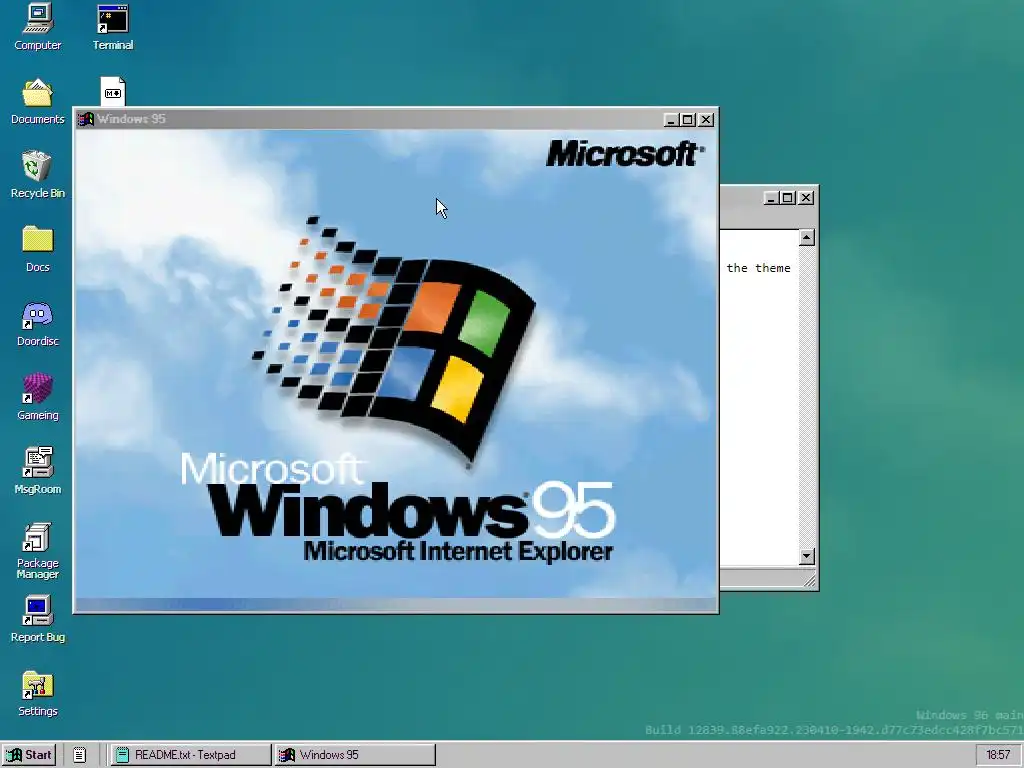The height and width of the screenshot is (768, 1024).
Task: Click the Textpad scrollbar up arrow
Action: click(x=807, y=238)
